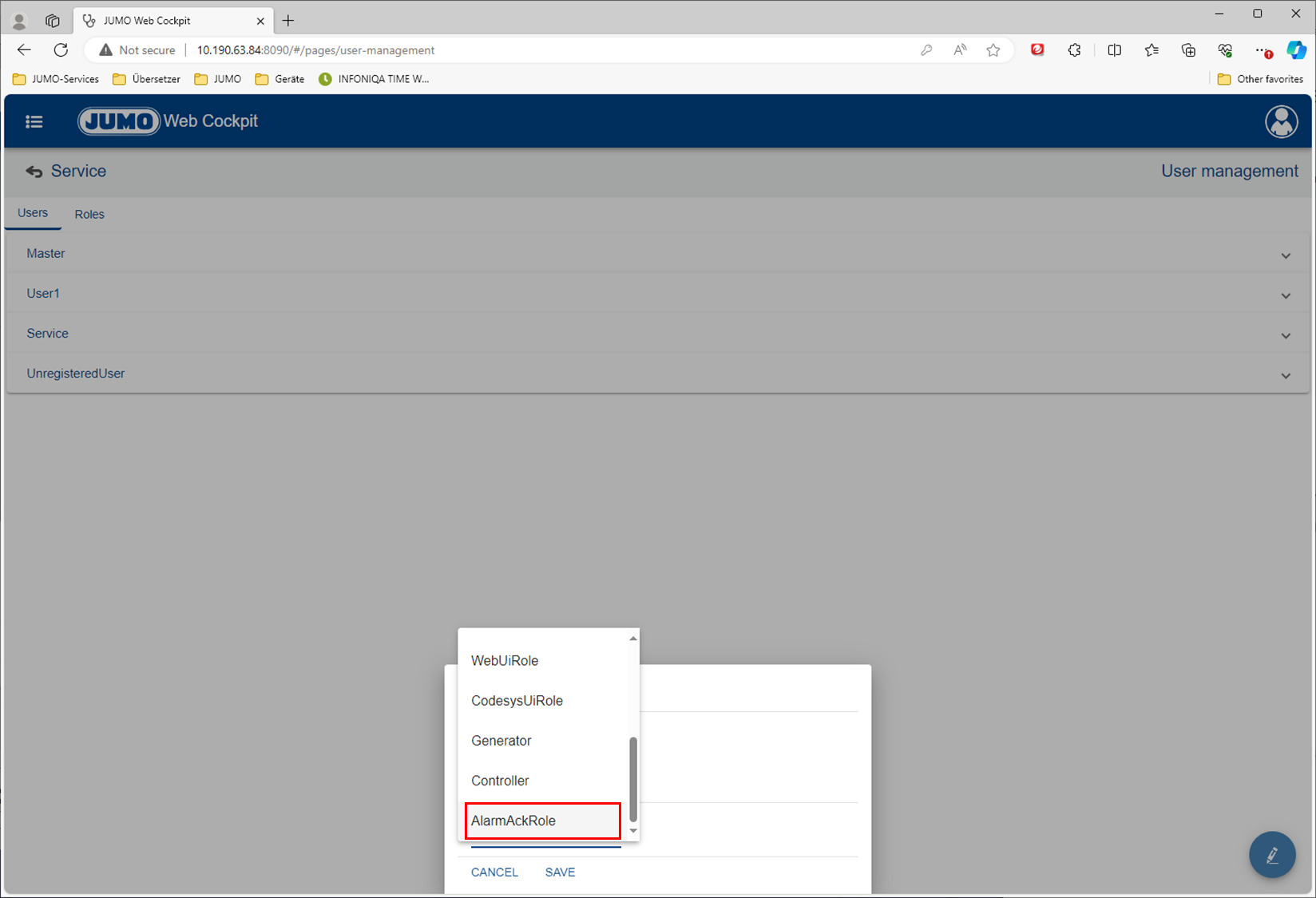The height and width of the screenshot is (898, 1316).
Task: Expand the User1 row chevron
Action: (1286, 295)
